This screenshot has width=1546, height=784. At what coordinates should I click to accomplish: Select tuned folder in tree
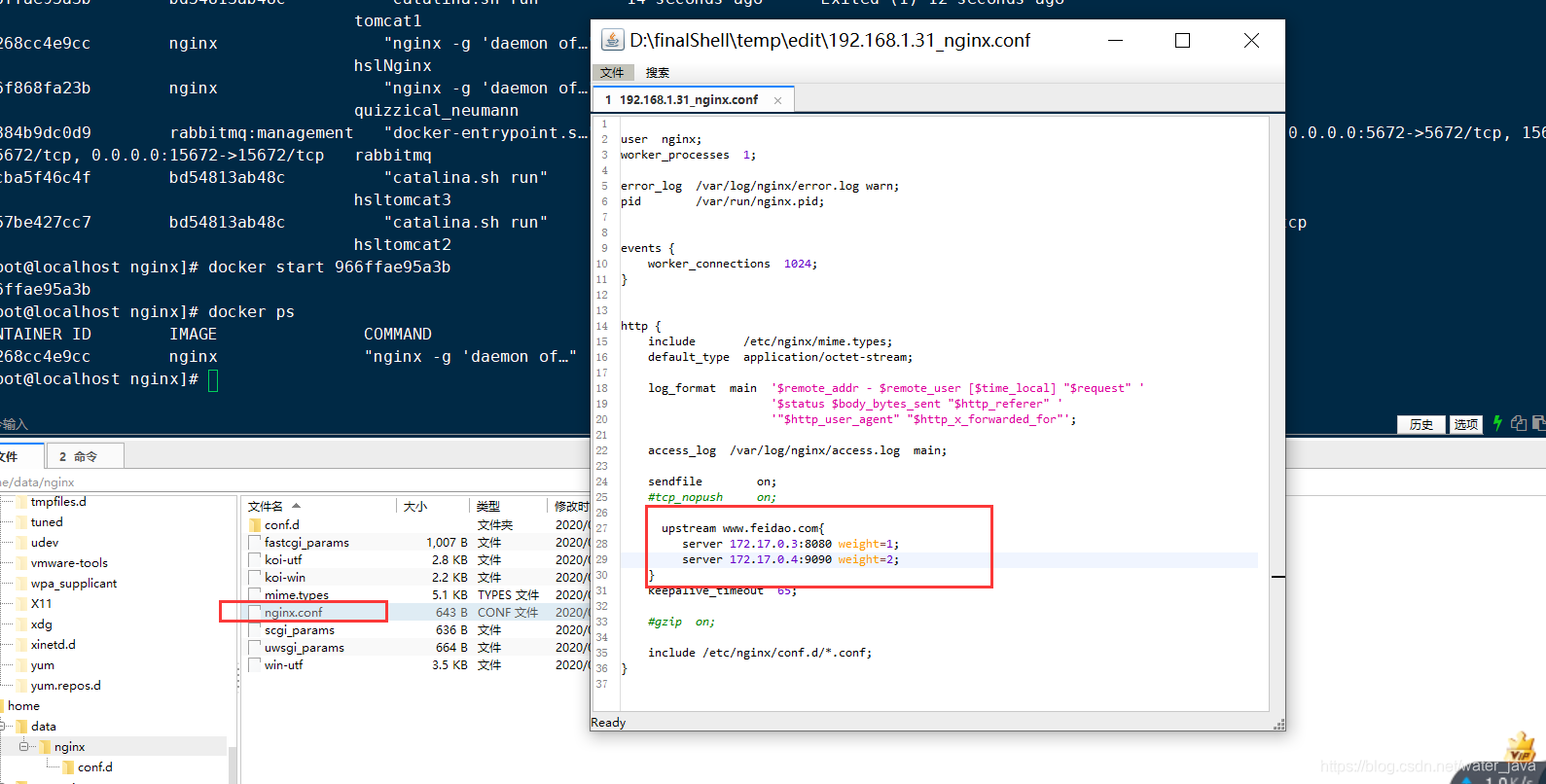click(x=46, y=522)
